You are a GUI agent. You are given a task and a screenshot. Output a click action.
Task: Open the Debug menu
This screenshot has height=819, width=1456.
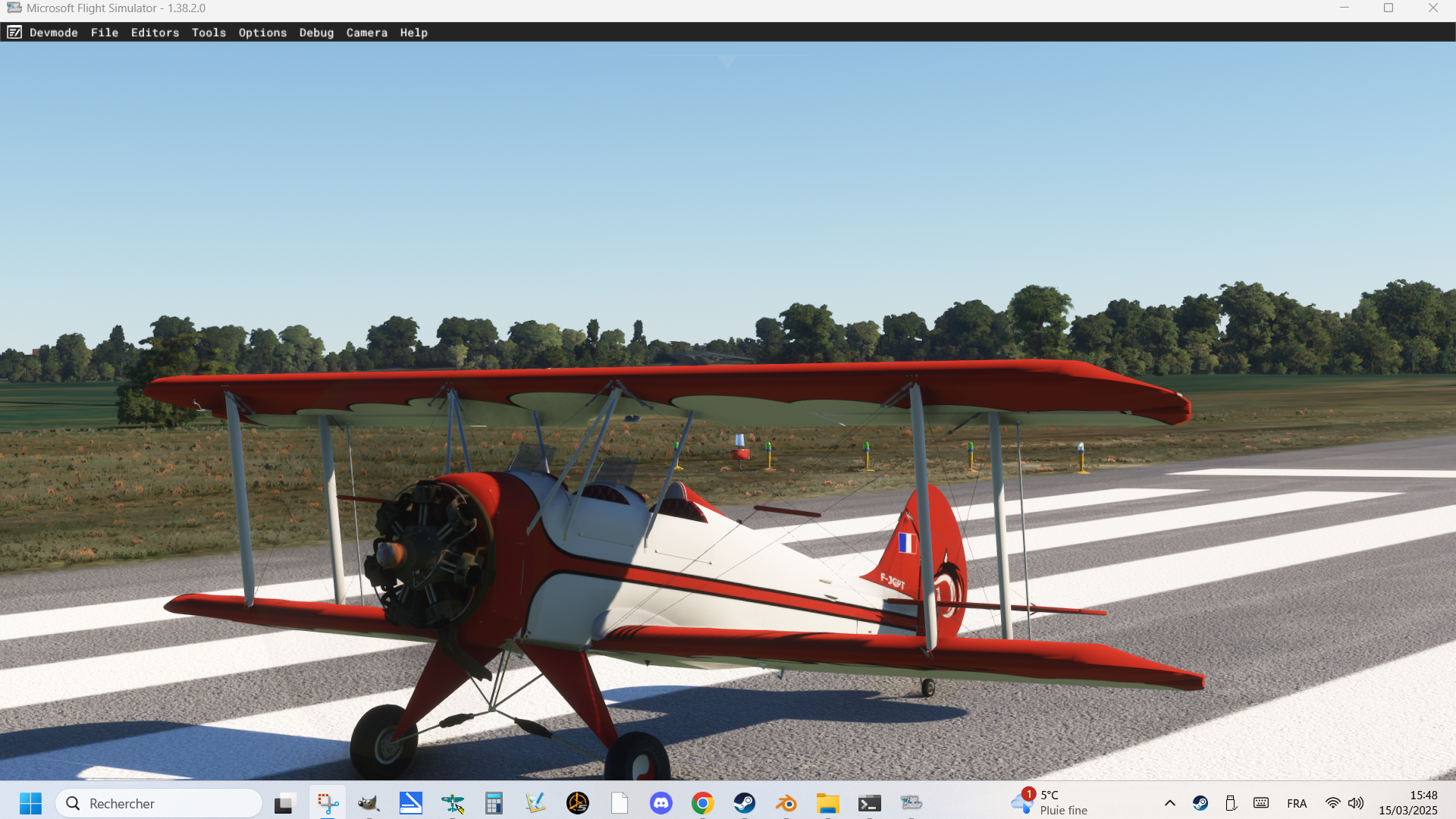pos(316,33)
